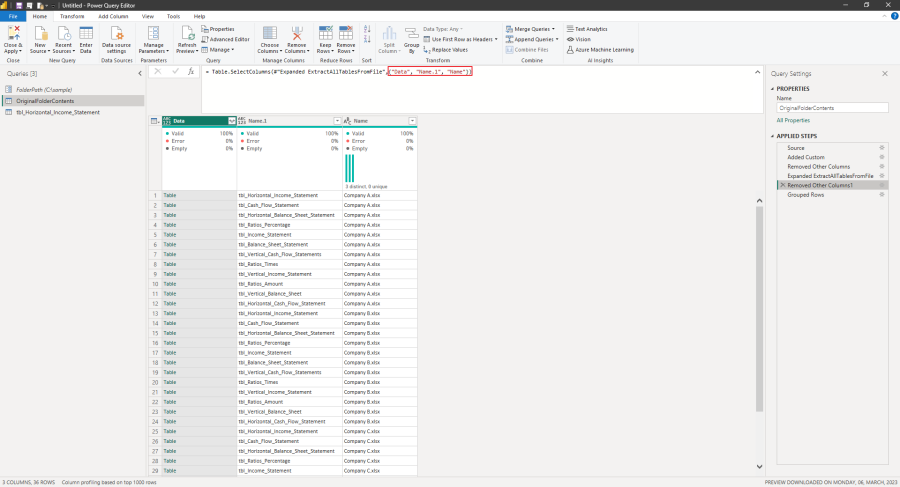
Task: Open gear settings for Grouped Rows step
Action: pos(882,195)
